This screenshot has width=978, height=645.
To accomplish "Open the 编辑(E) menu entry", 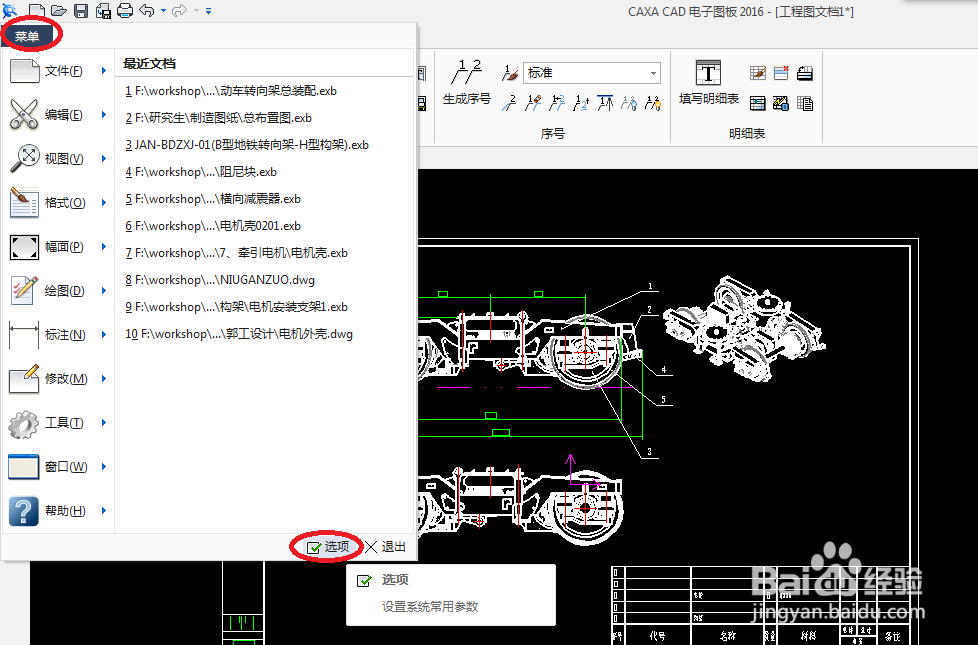I will (x=57, y=115).
